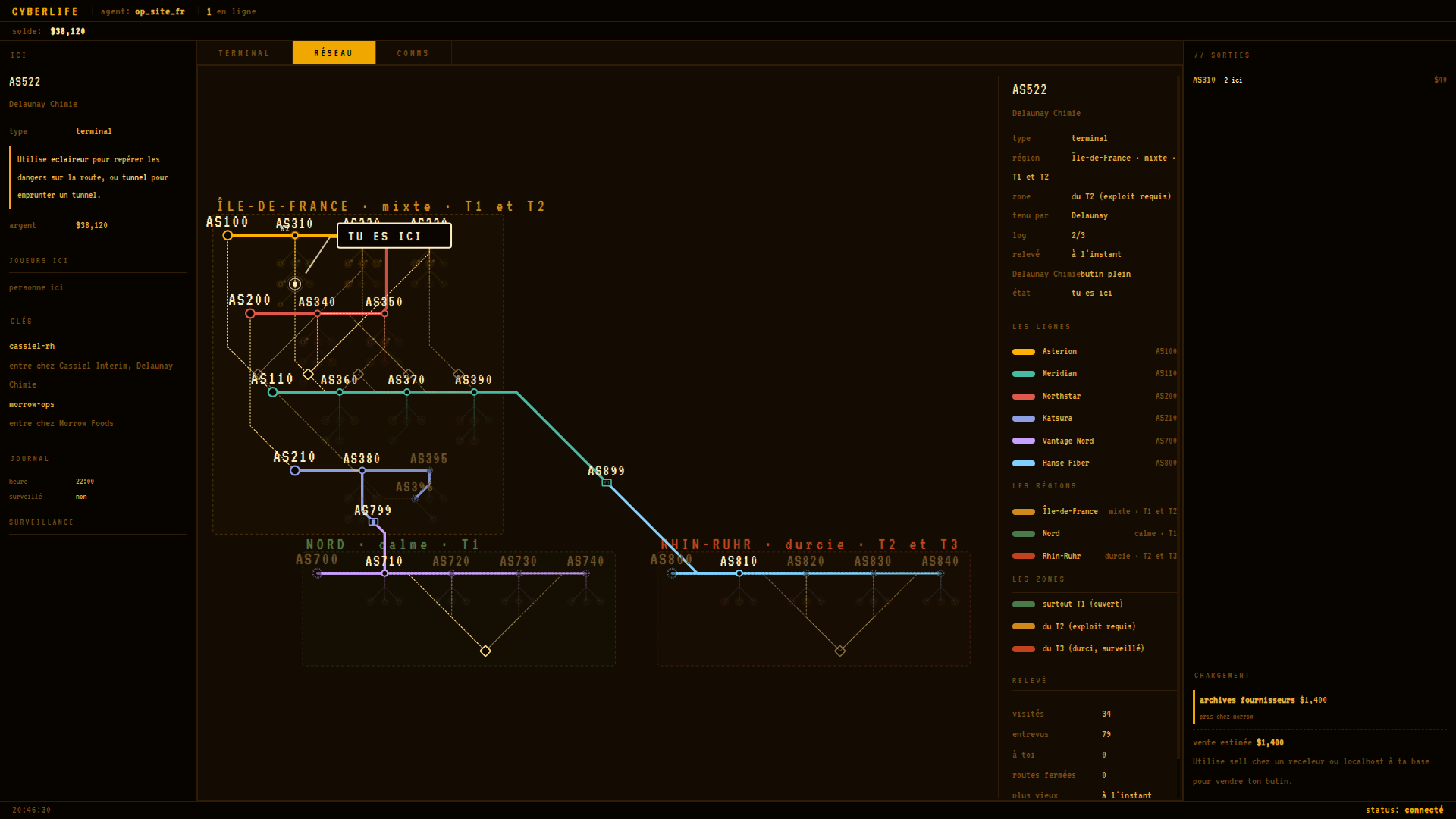This screenshot has width=1456, height=819.
Task: Select the AS899 square gateway node
Action: 607,483
